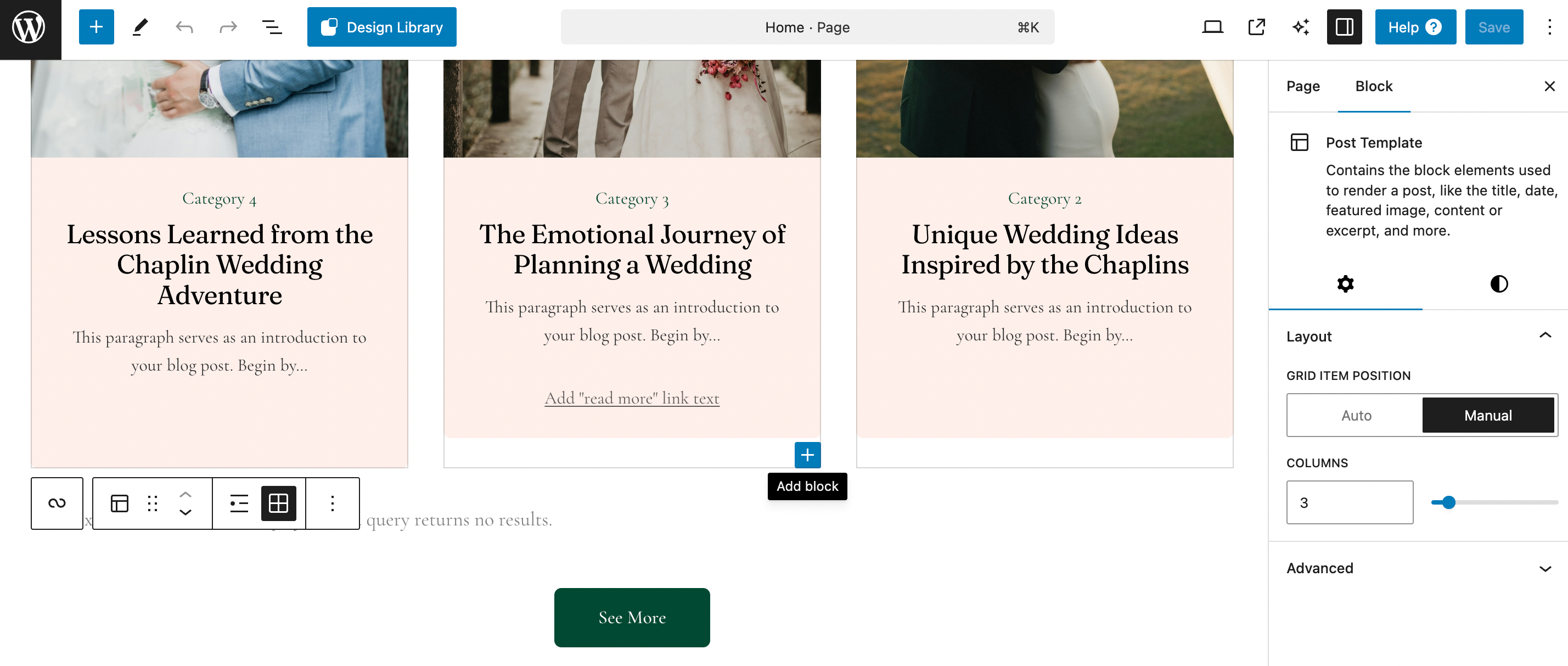Click the excerpt under Category 2 post
Screen dimensions: 1568x666
point(1044,321)
